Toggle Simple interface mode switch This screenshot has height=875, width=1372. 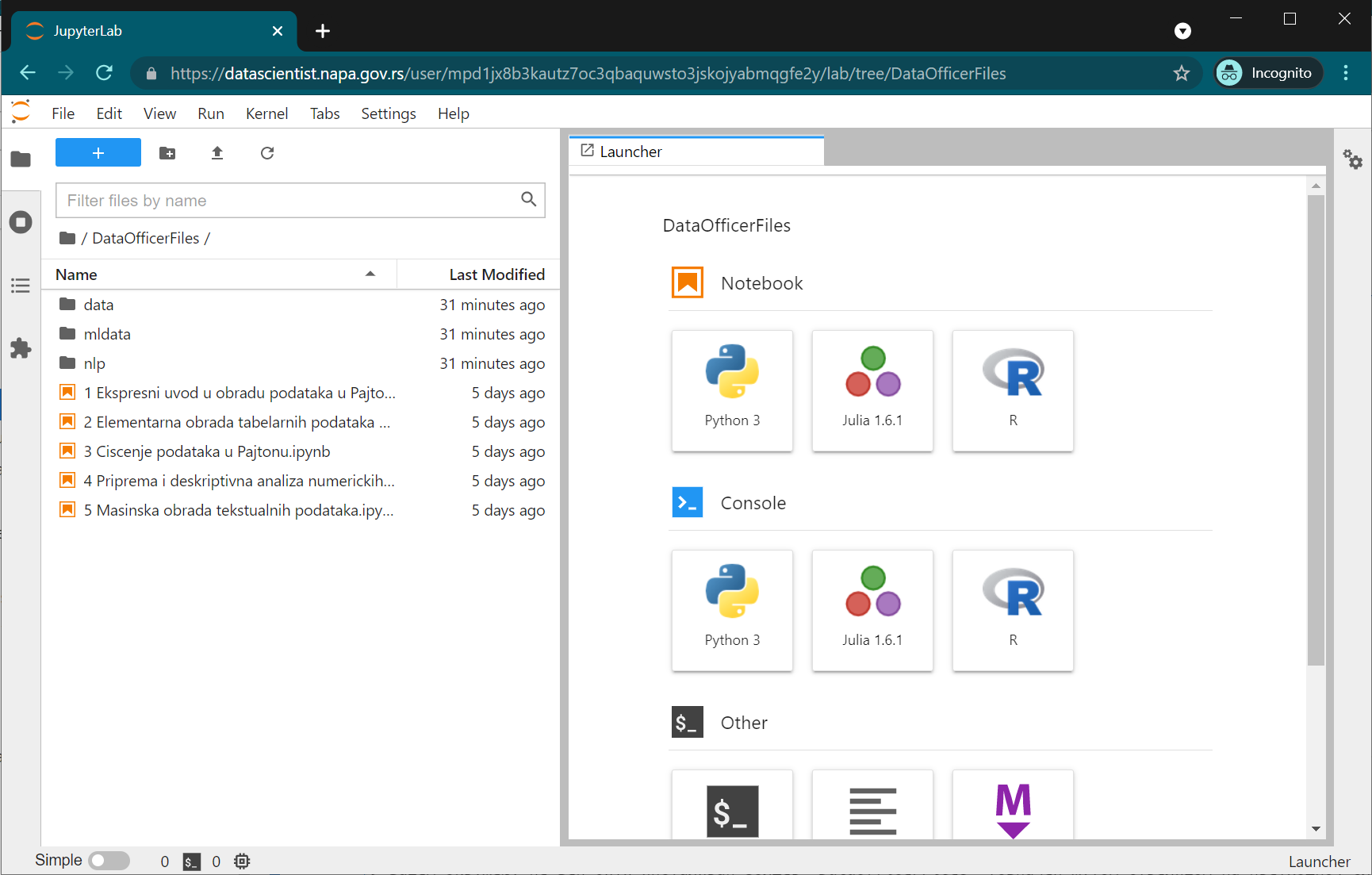[109, 861]
